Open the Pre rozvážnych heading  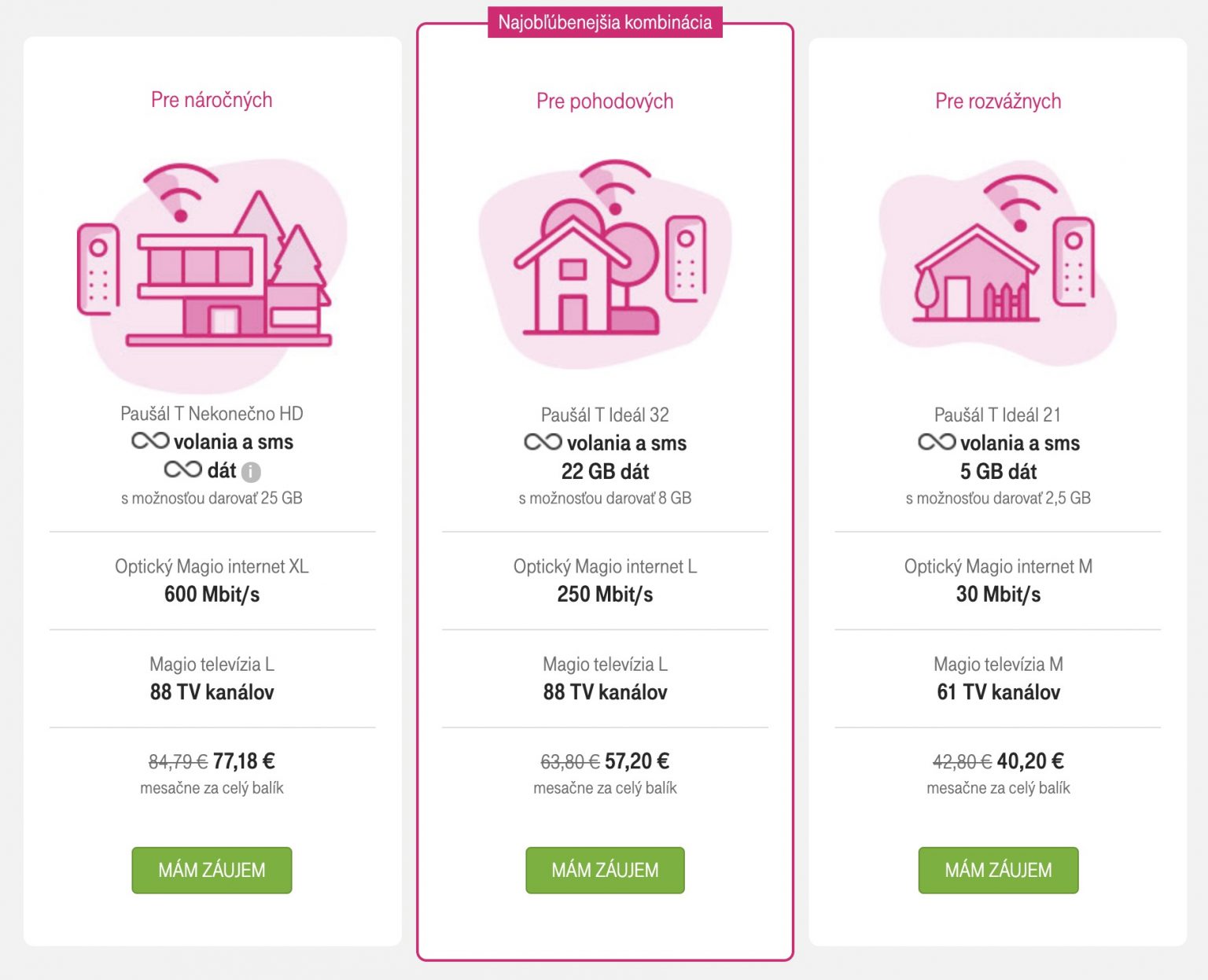coord(998,101)
